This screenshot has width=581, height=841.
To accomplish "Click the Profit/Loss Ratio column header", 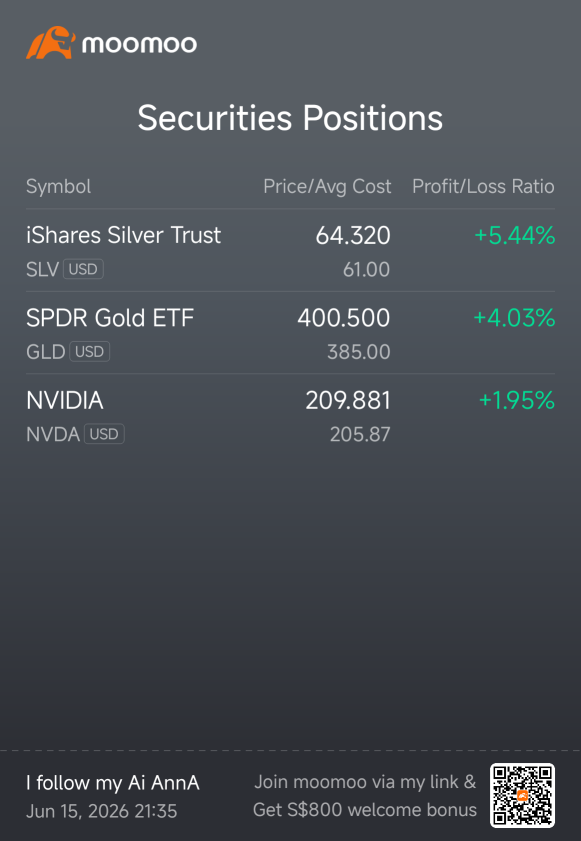I will pyautogui.click(x=483, y=187).
